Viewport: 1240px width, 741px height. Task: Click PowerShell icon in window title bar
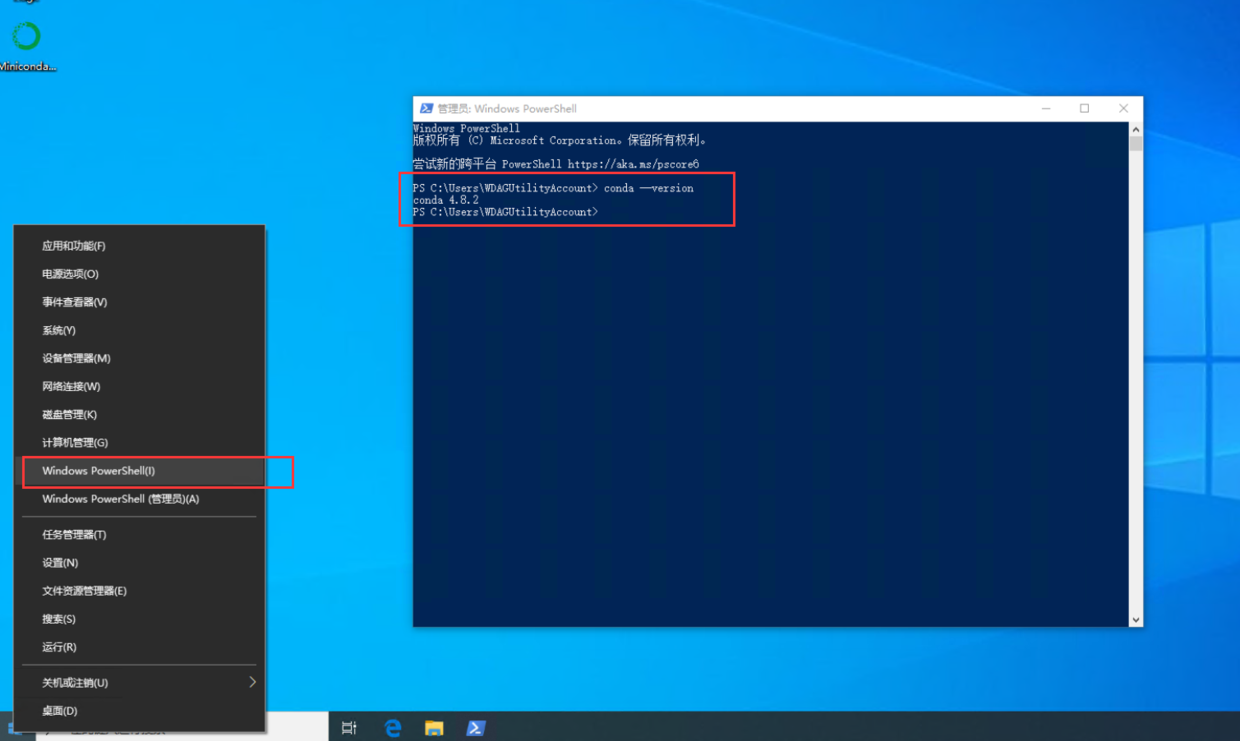coord(426,109)
